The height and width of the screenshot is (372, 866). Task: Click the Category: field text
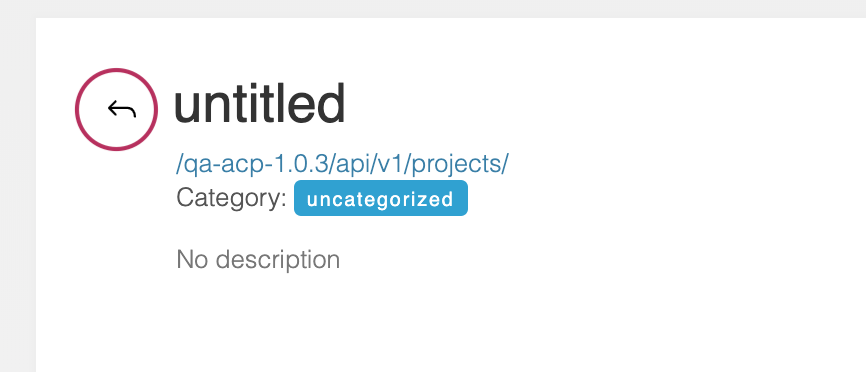click(x=231, y=198)
